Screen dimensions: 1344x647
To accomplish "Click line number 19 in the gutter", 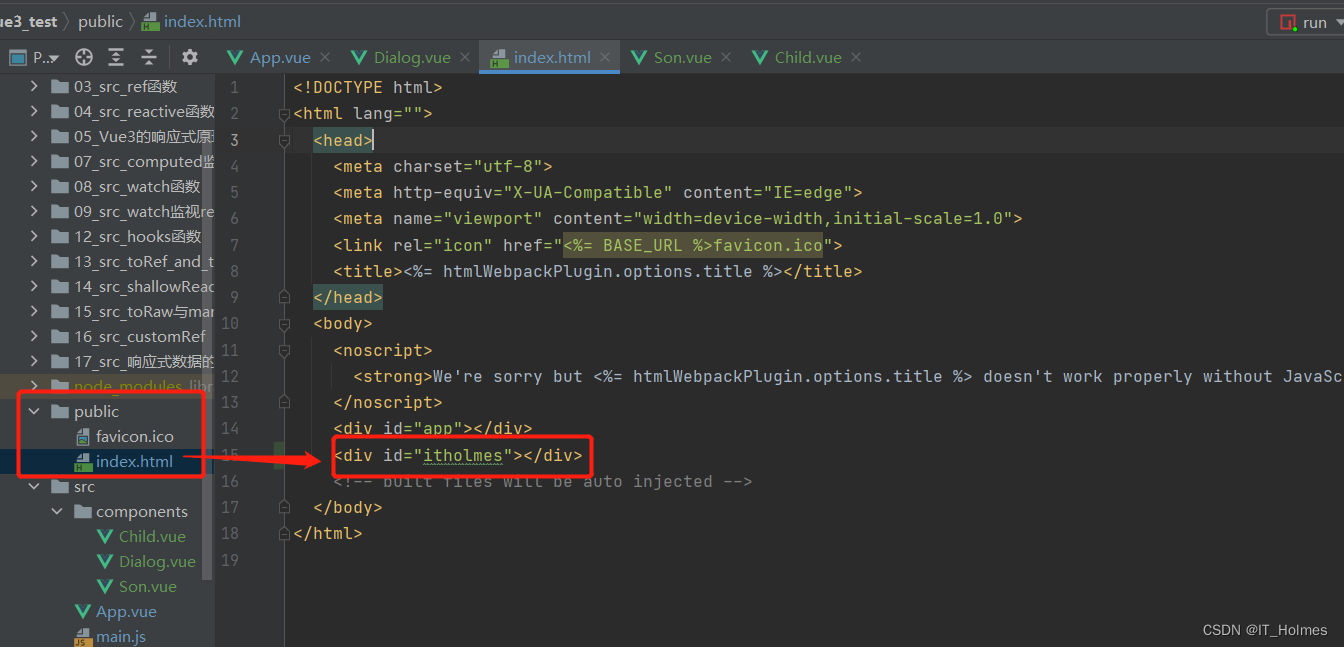I will [x=229, y=560].
